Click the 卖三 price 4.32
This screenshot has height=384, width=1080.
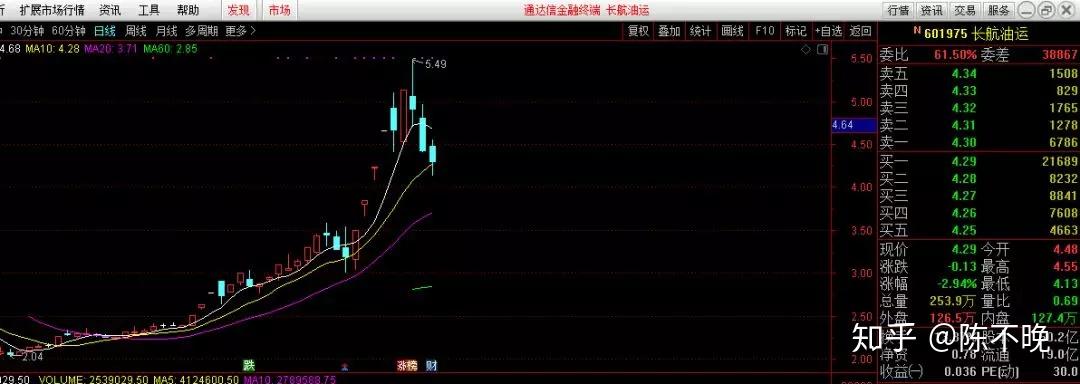point(964,108)
